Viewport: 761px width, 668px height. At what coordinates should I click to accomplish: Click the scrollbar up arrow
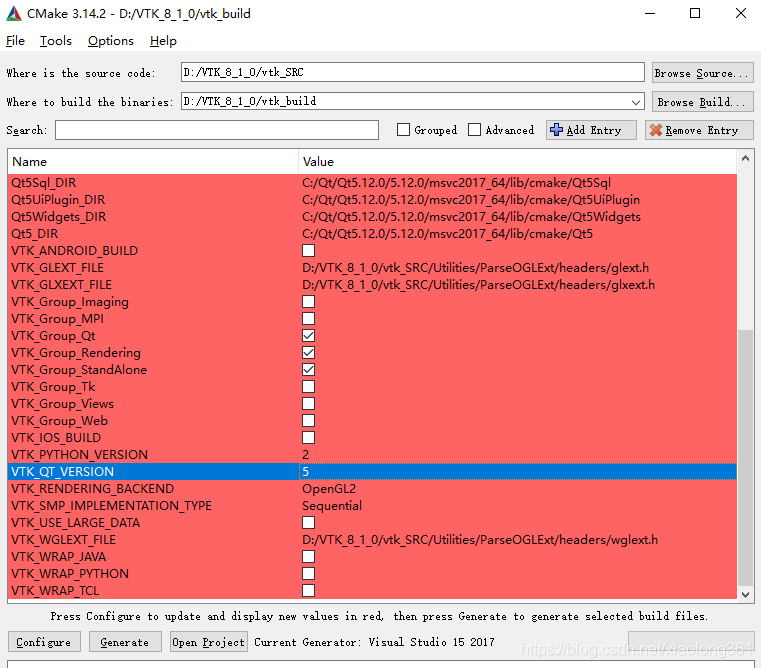(745, 158)
